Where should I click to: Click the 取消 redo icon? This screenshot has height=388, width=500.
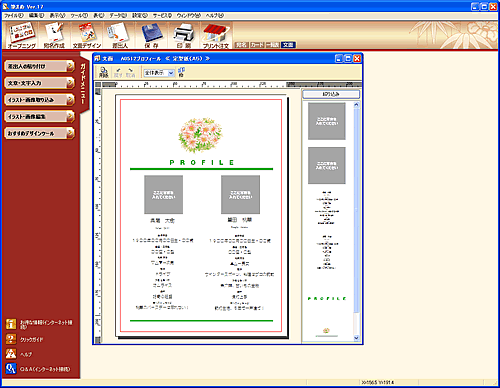pyautogui.click(x=130, y=72)
